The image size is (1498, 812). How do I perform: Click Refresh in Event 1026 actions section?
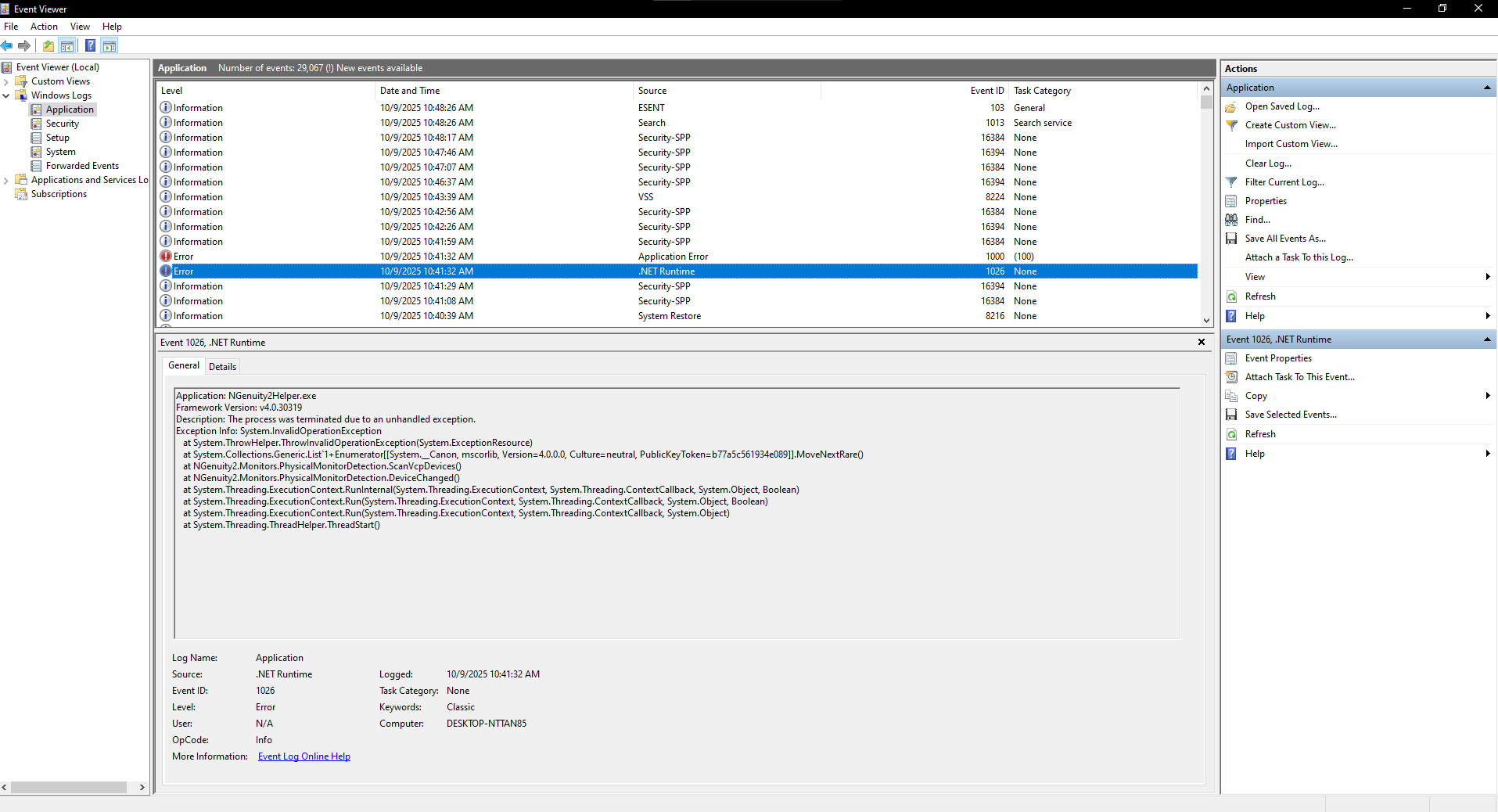coord(1260,434)
